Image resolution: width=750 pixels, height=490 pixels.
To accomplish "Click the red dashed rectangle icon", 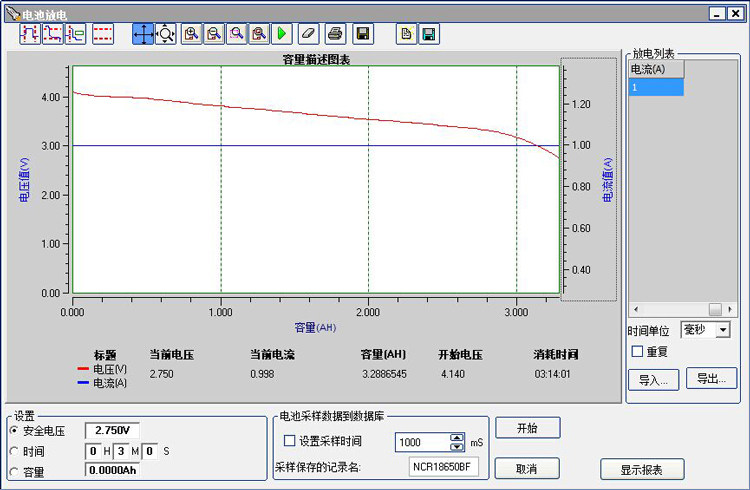I will pos(102,33).
